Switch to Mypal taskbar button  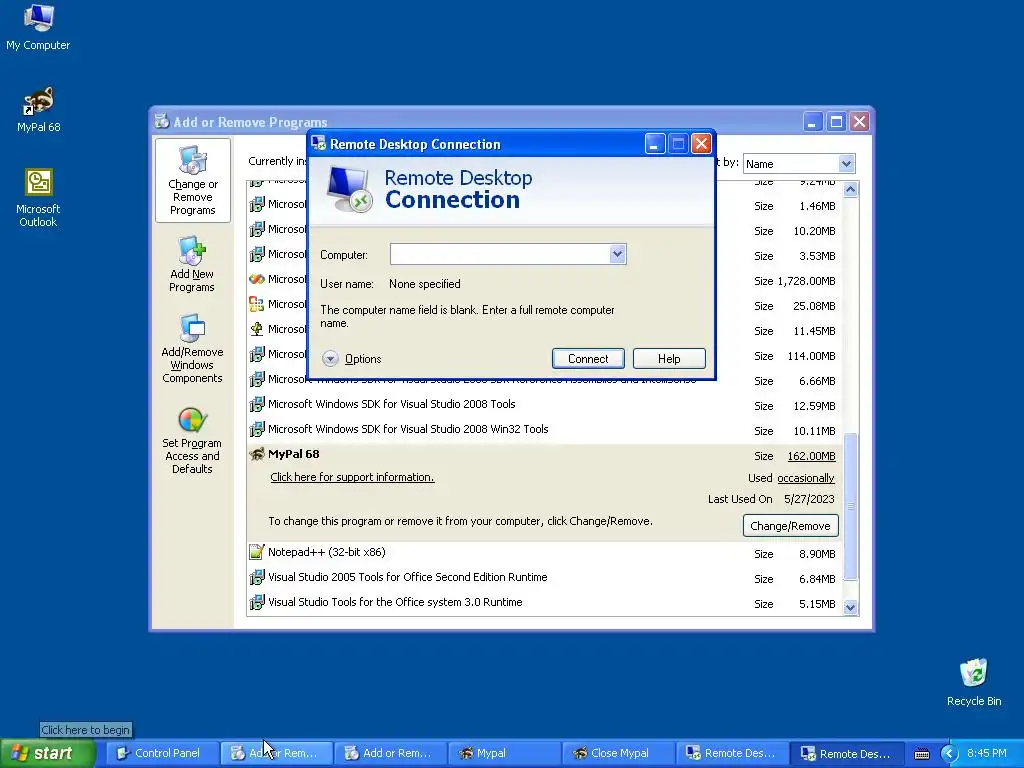504,754
